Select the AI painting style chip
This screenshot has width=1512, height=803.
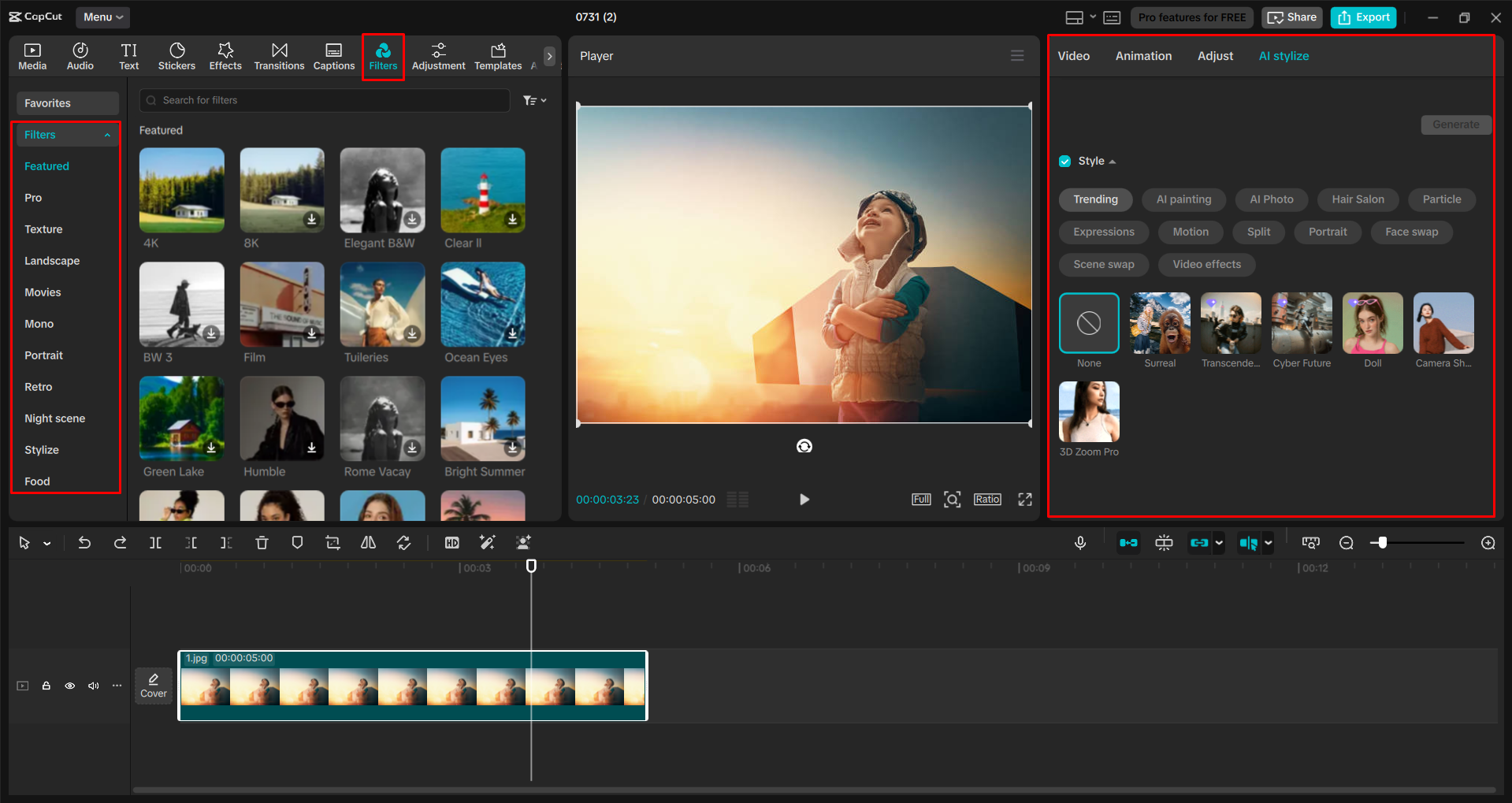[x=1183, y=199]
